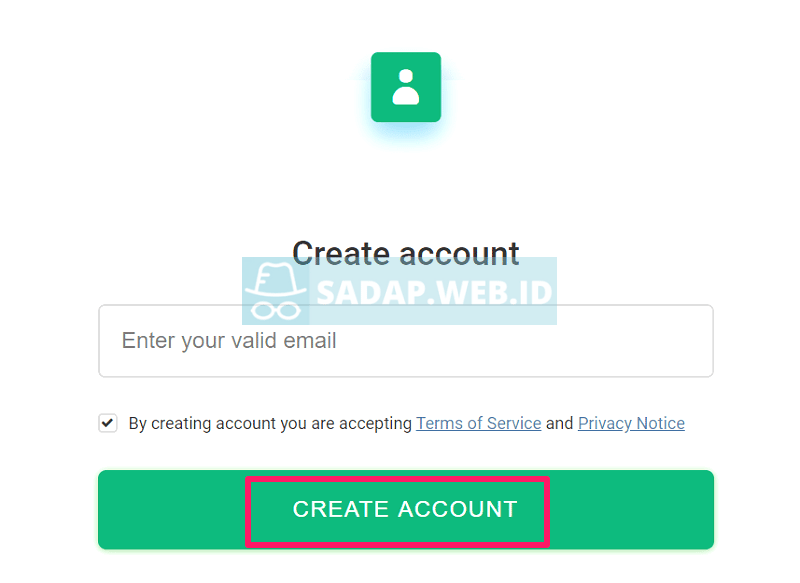Image resolution: width=800 pixels, height=583 pixels.
Task: Uncheck the terms acceptance checkbox
Action: point(108,423)
